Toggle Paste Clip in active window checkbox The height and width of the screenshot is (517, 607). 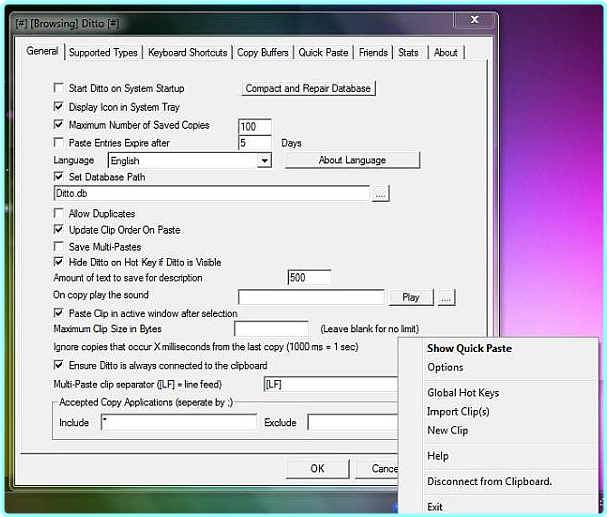(x=58, y=313)
